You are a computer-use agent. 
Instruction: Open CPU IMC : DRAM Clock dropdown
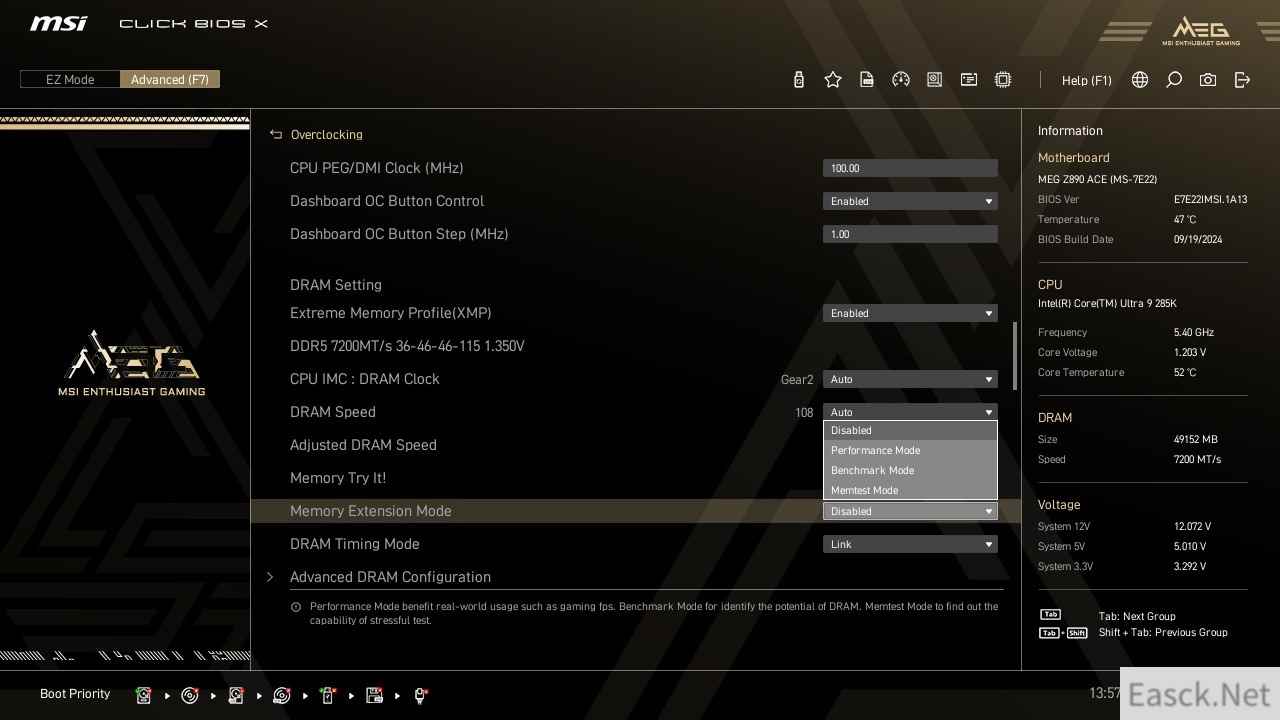coord(910,379)
